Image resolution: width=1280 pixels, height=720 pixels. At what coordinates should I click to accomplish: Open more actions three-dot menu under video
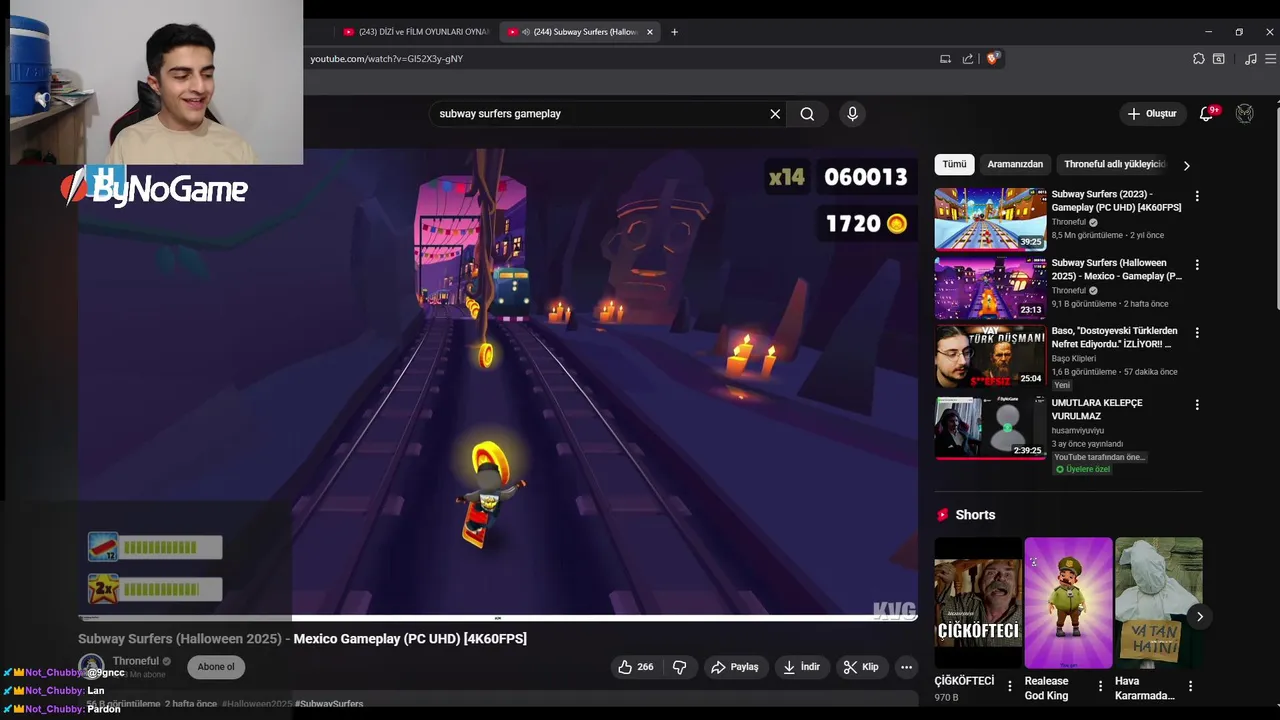906,667
